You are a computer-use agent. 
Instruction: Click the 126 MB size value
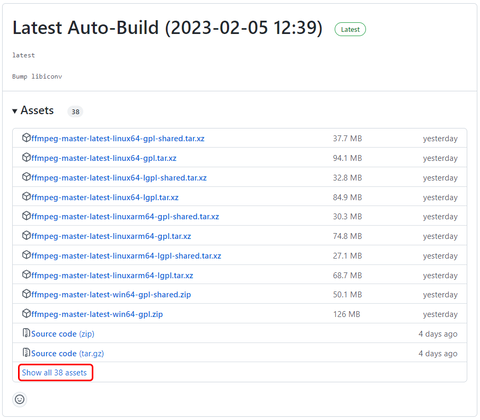pos(347,315)
